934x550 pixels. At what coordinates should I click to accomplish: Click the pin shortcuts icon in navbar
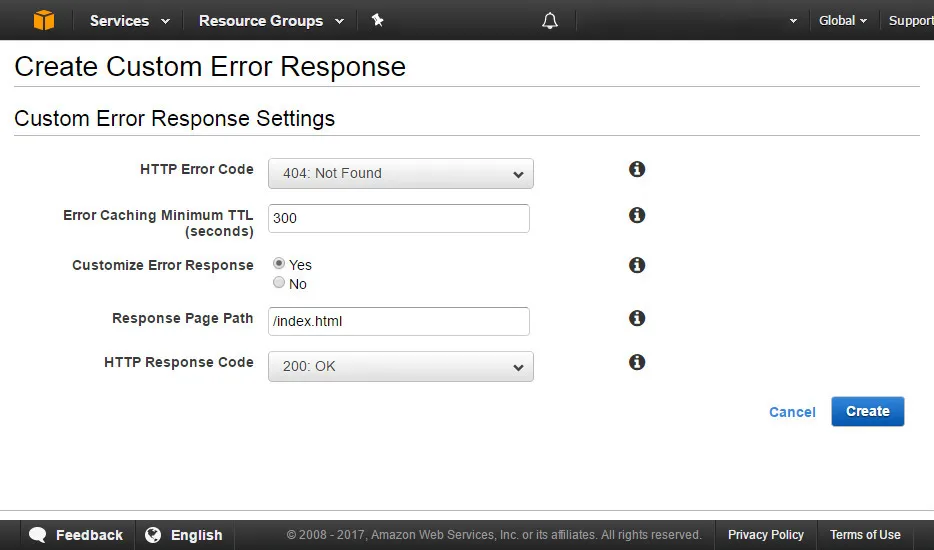coord(377,20)
